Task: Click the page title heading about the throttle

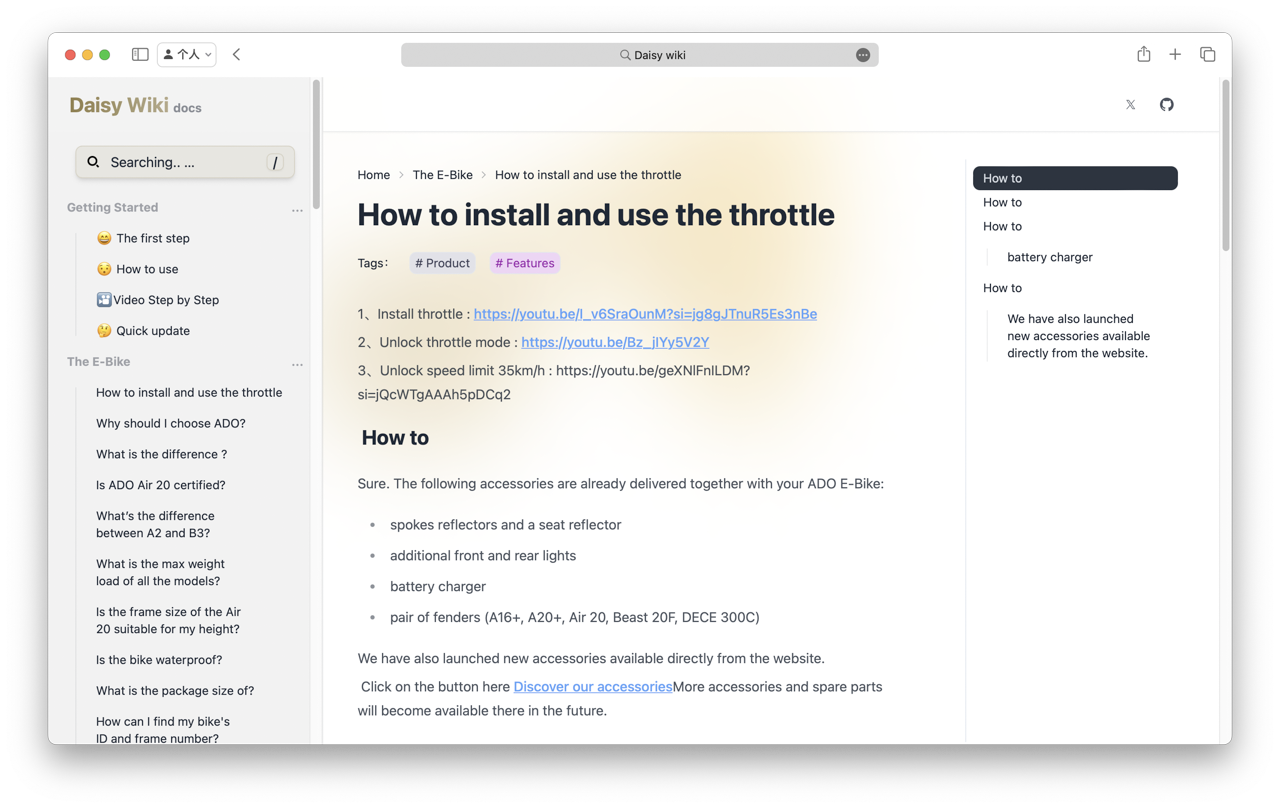Action: coord(596,215)
